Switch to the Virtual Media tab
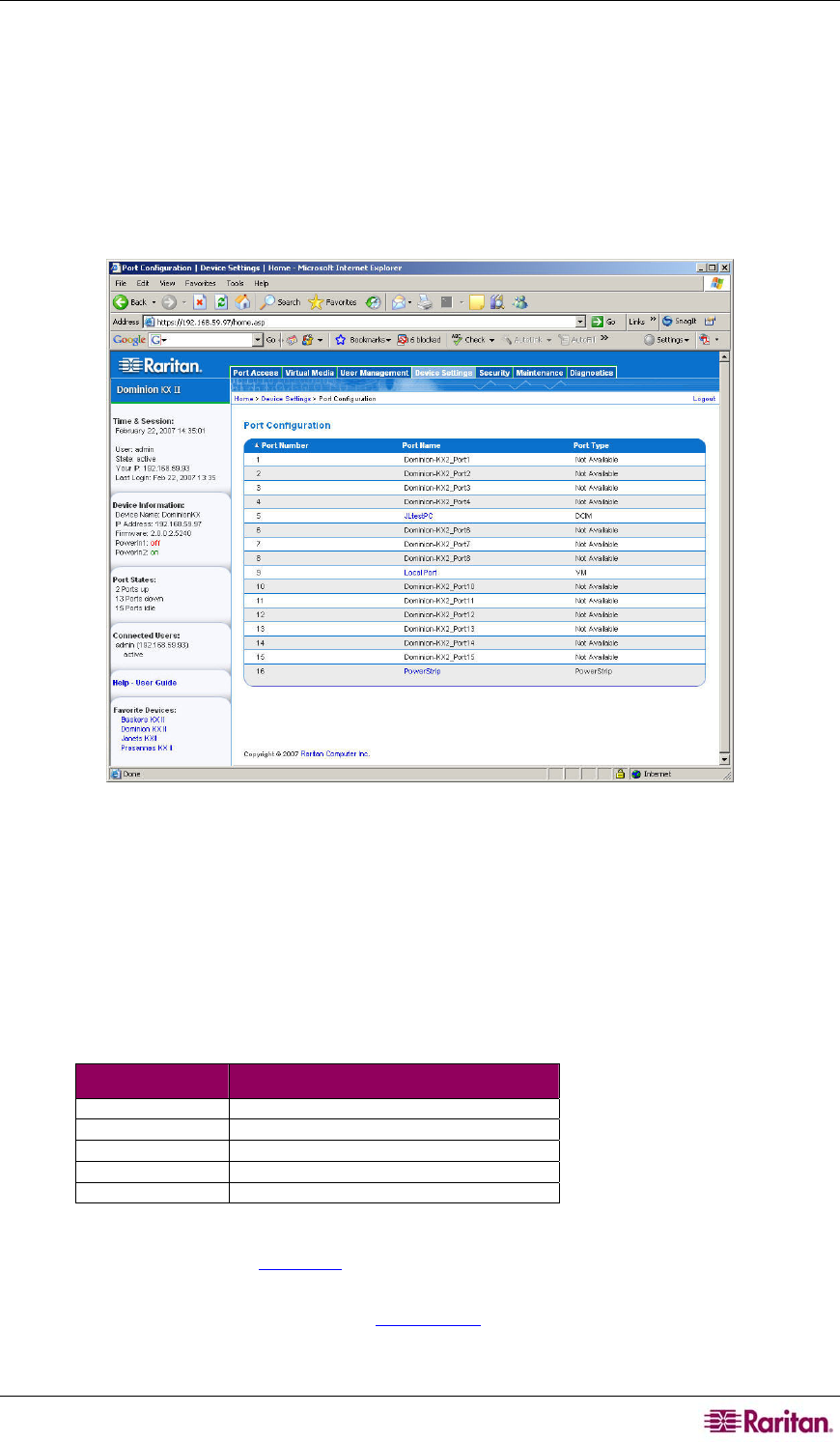The image size is (840, 1442). (x=310, y=373)
